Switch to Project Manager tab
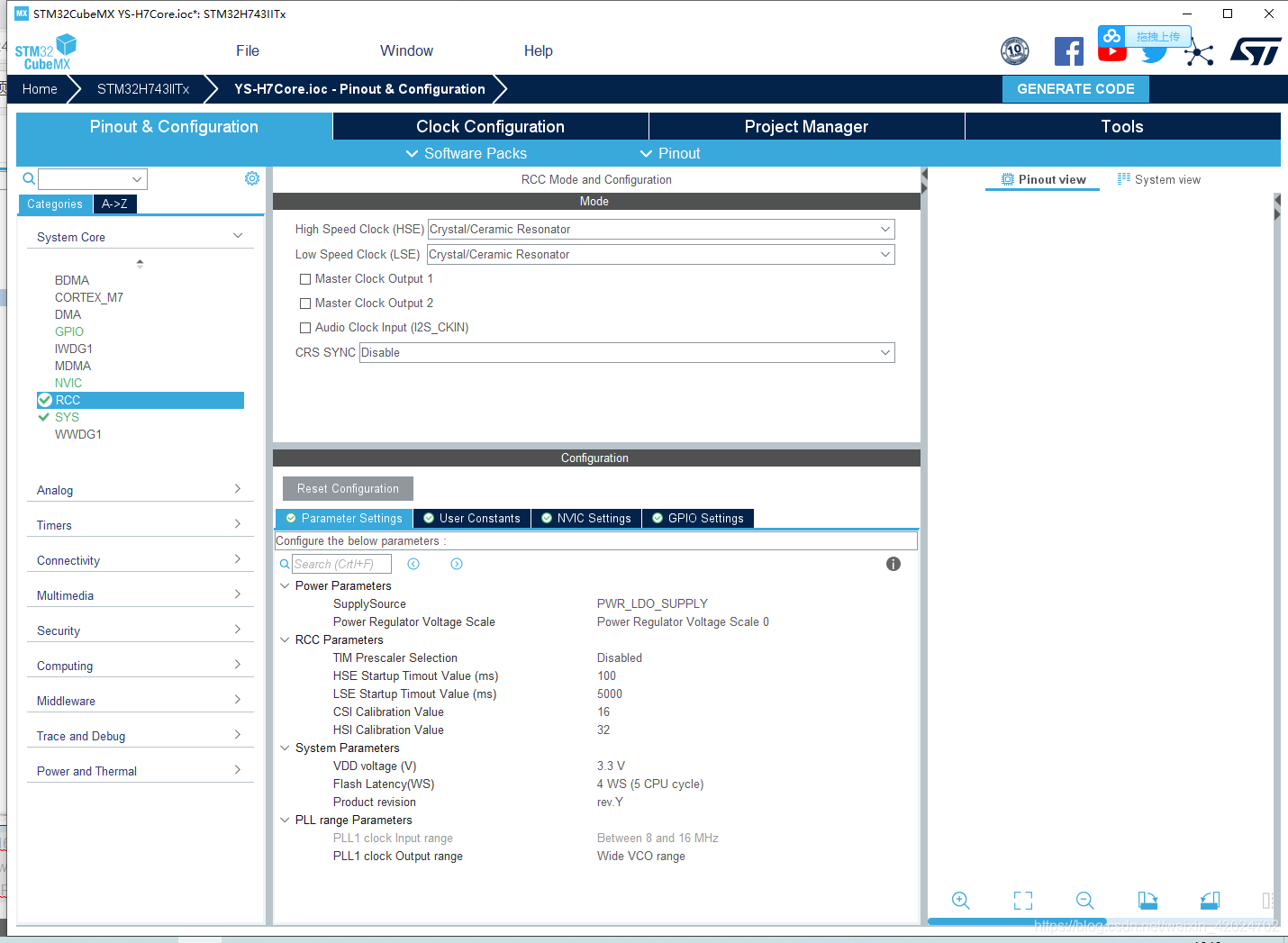1288x943 pixels. 806,126
